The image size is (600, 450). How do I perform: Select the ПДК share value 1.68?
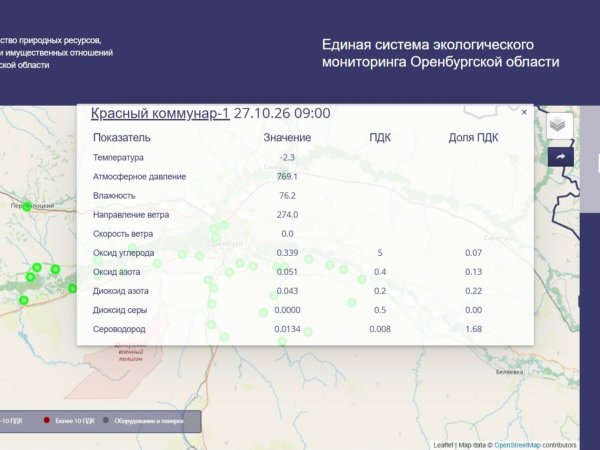(x=473, y=329)
